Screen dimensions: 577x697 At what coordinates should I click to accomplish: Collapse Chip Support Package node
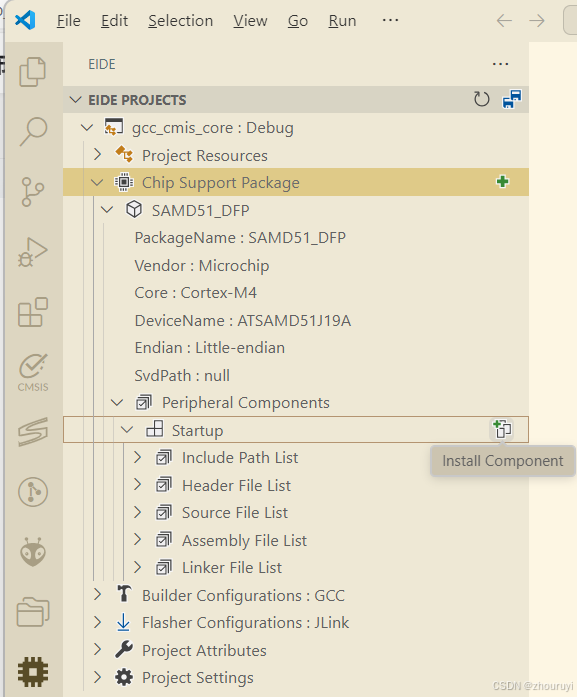(x=97, y=183)
